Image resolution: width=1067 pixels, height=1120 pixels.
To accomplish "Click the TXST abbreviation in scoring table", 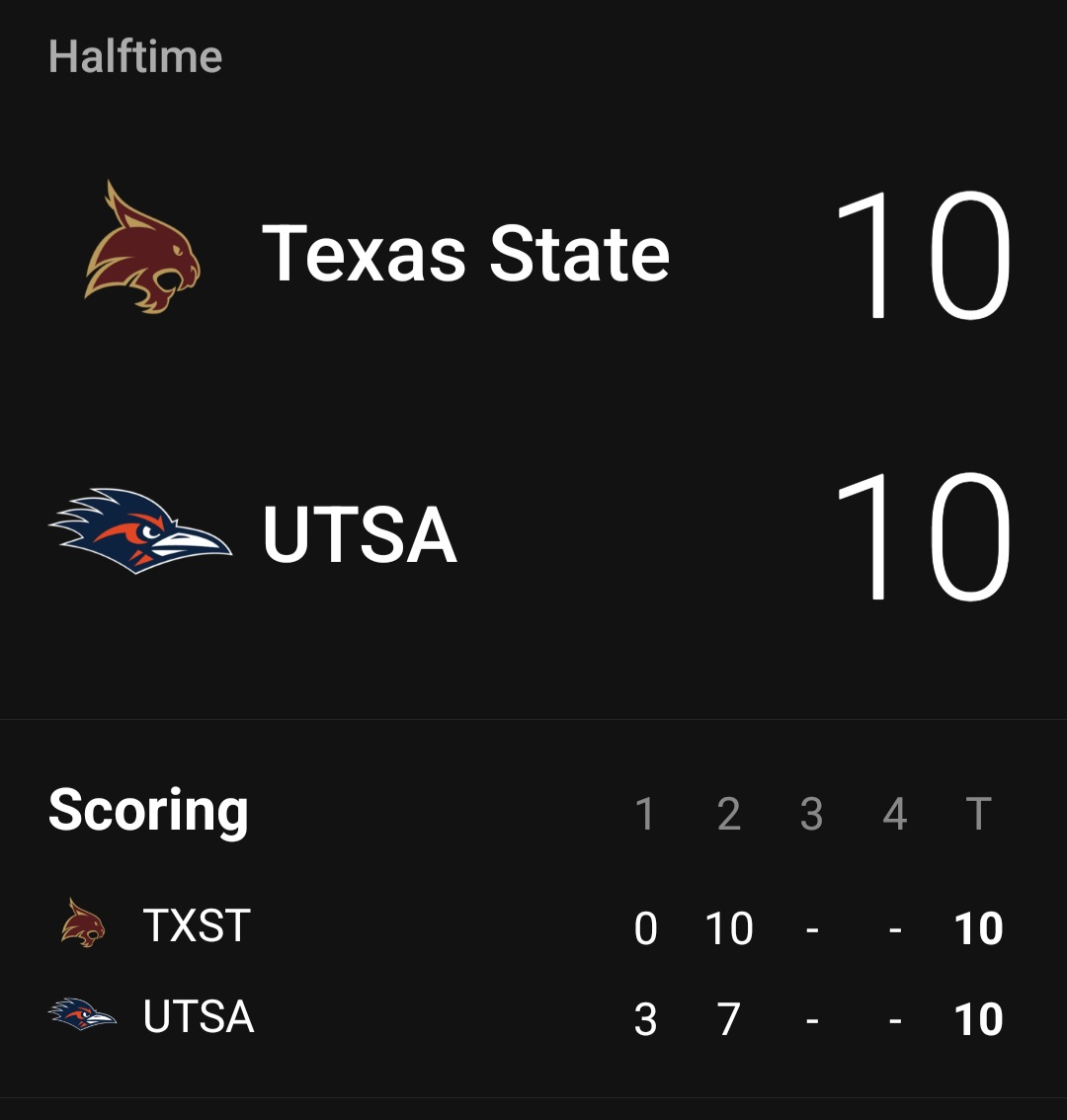I will tap(197, 926).
